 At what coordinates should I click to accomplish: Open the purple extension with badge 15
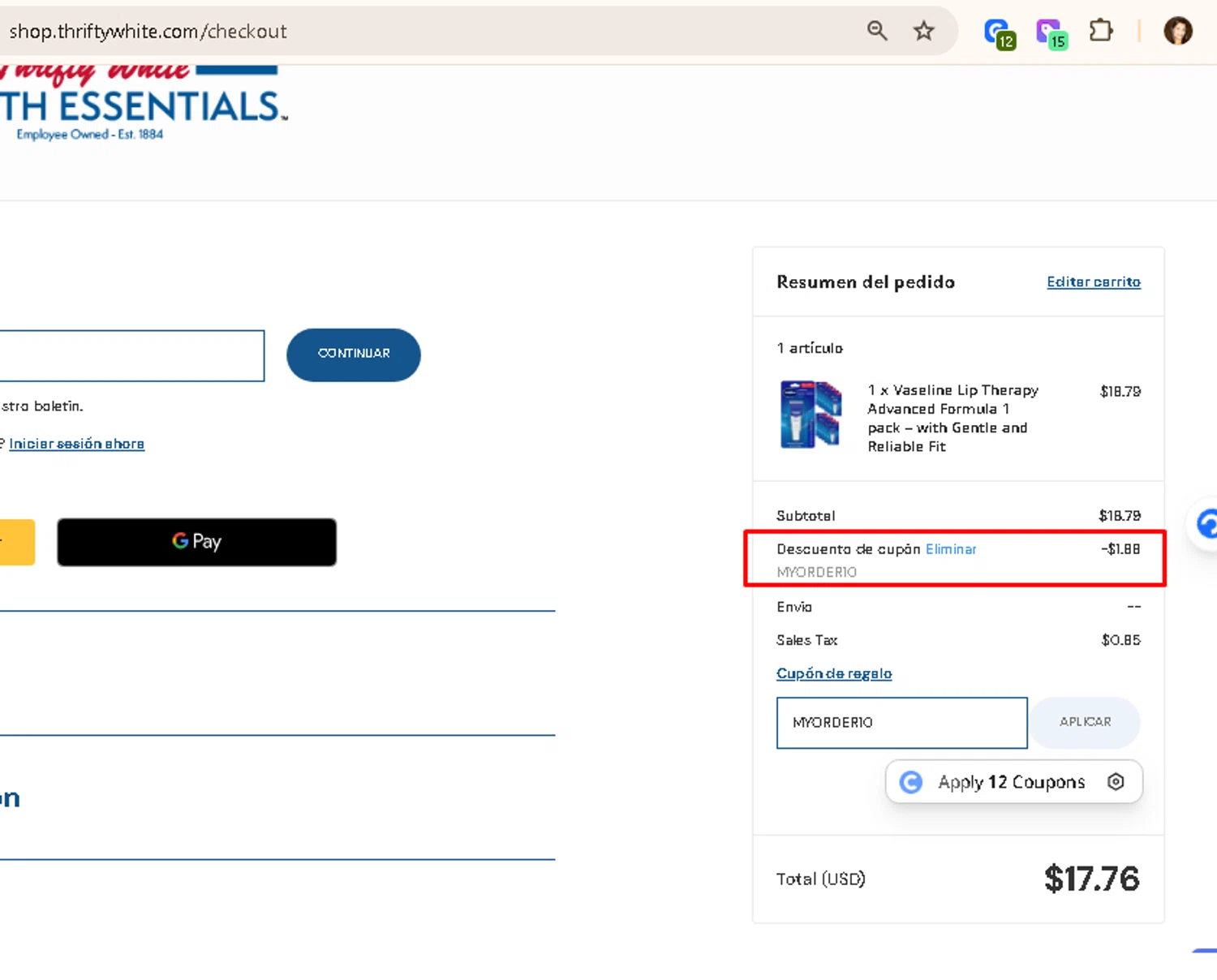(x=1051, y=33)
